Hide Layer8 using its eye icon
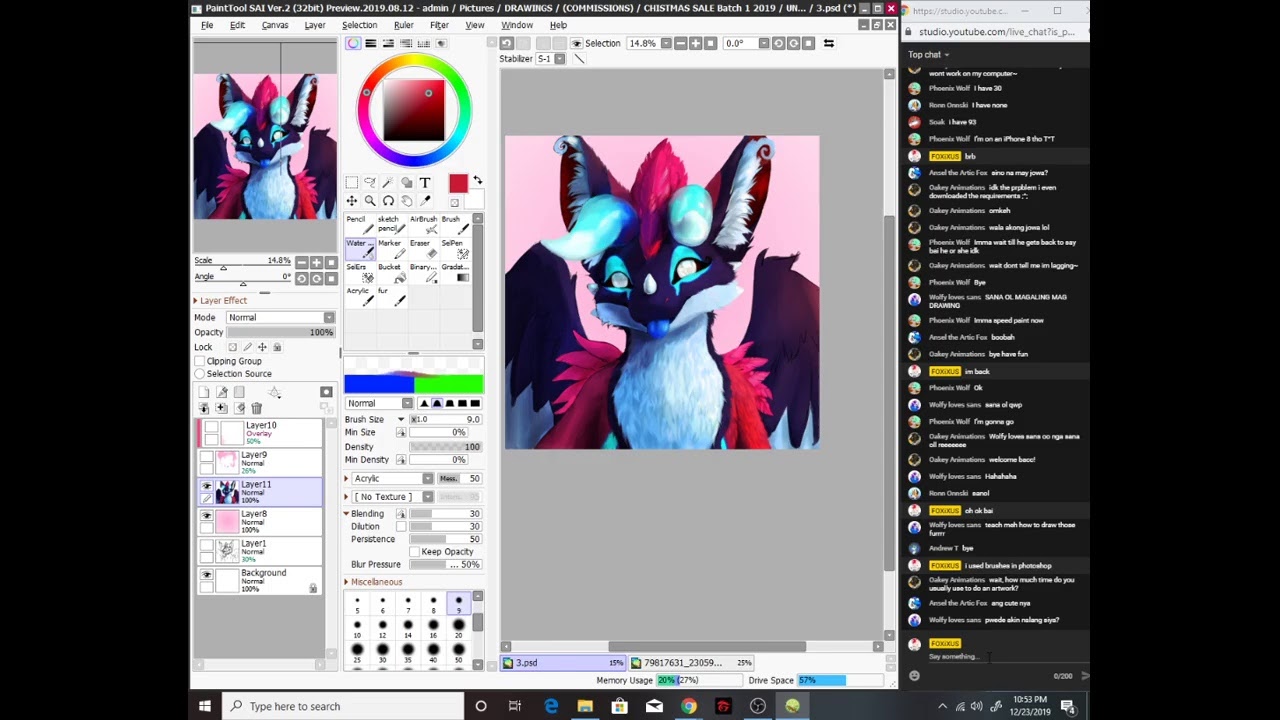The image size is (1280, 720). pos(207,516)
